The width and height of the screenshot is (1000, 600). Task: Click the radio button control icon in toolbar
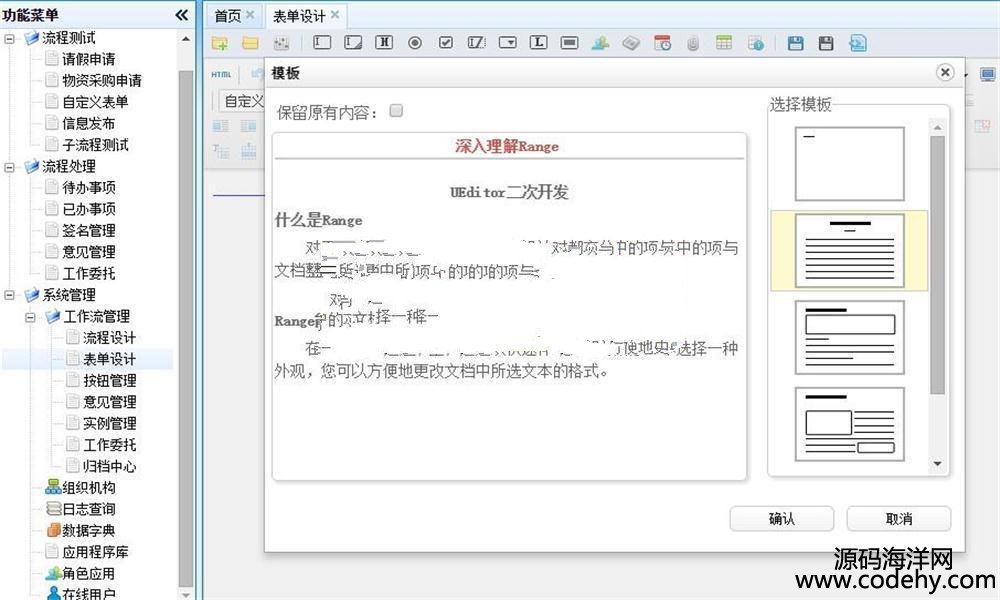coord(415,43)
